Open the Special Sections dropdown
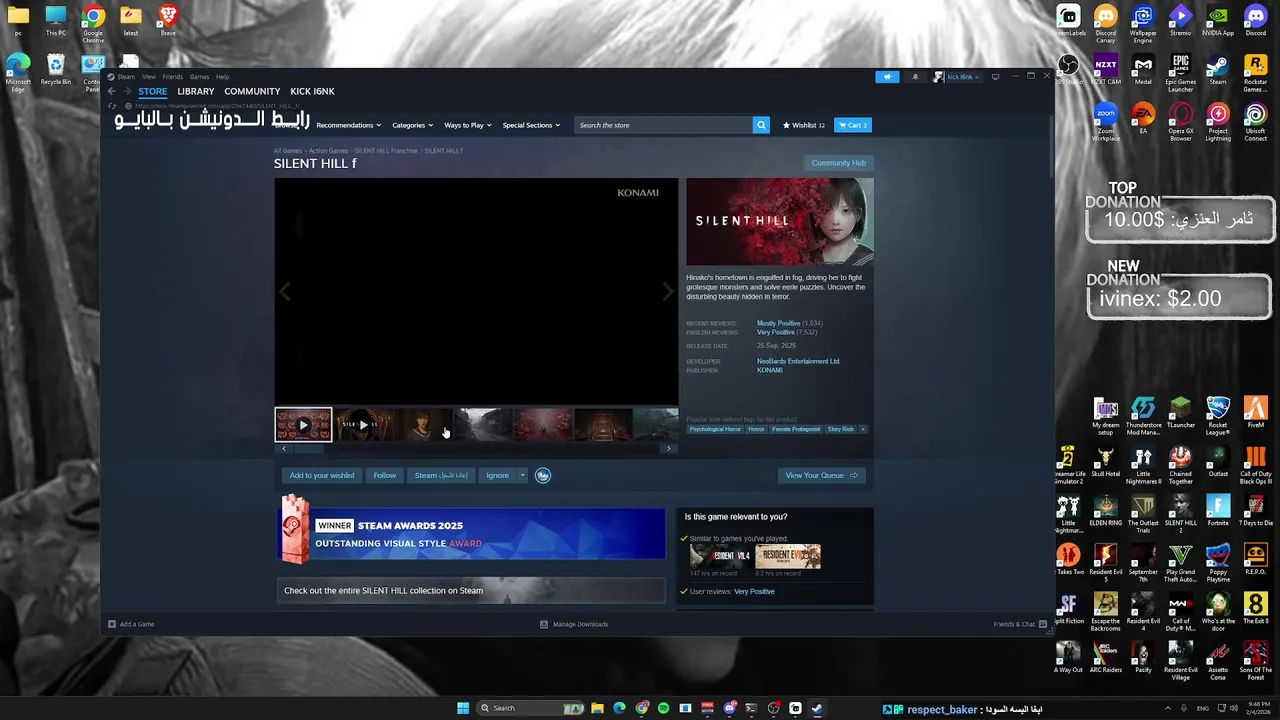This screenshot has height=720, width=1280. pos(531,125)
